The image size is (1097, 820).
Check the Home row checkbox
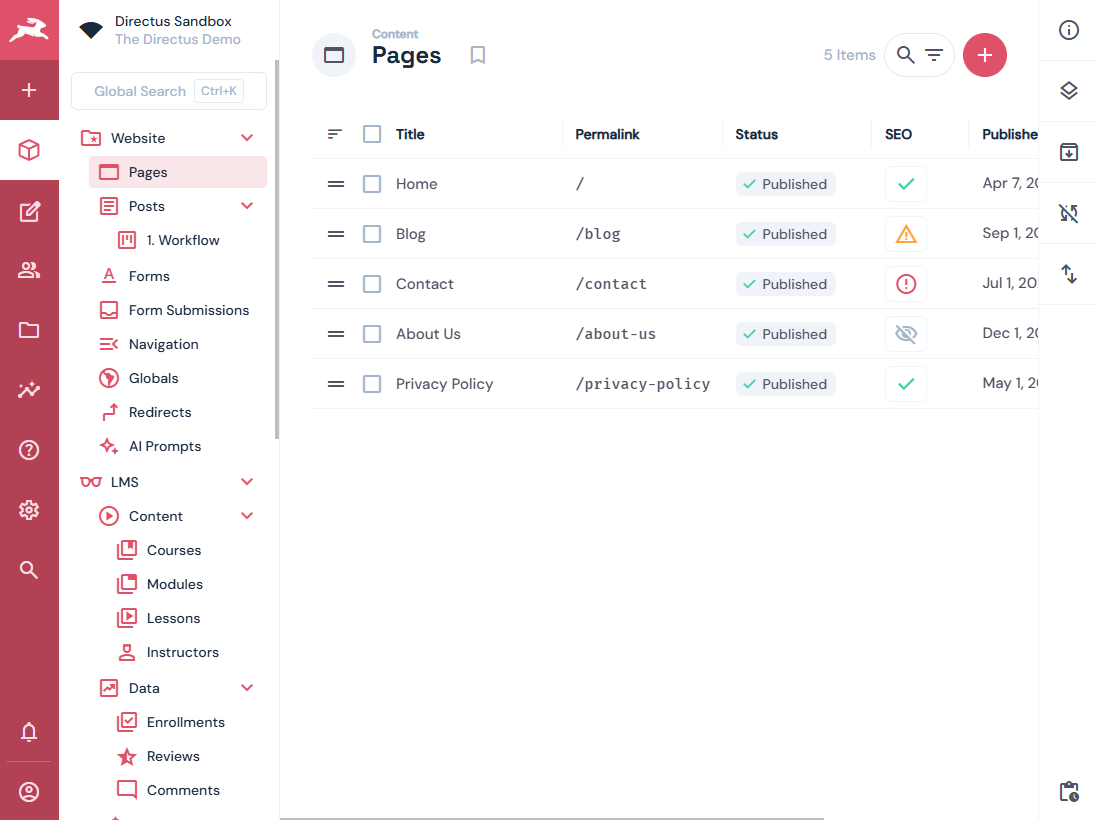(x=372, y=184)
